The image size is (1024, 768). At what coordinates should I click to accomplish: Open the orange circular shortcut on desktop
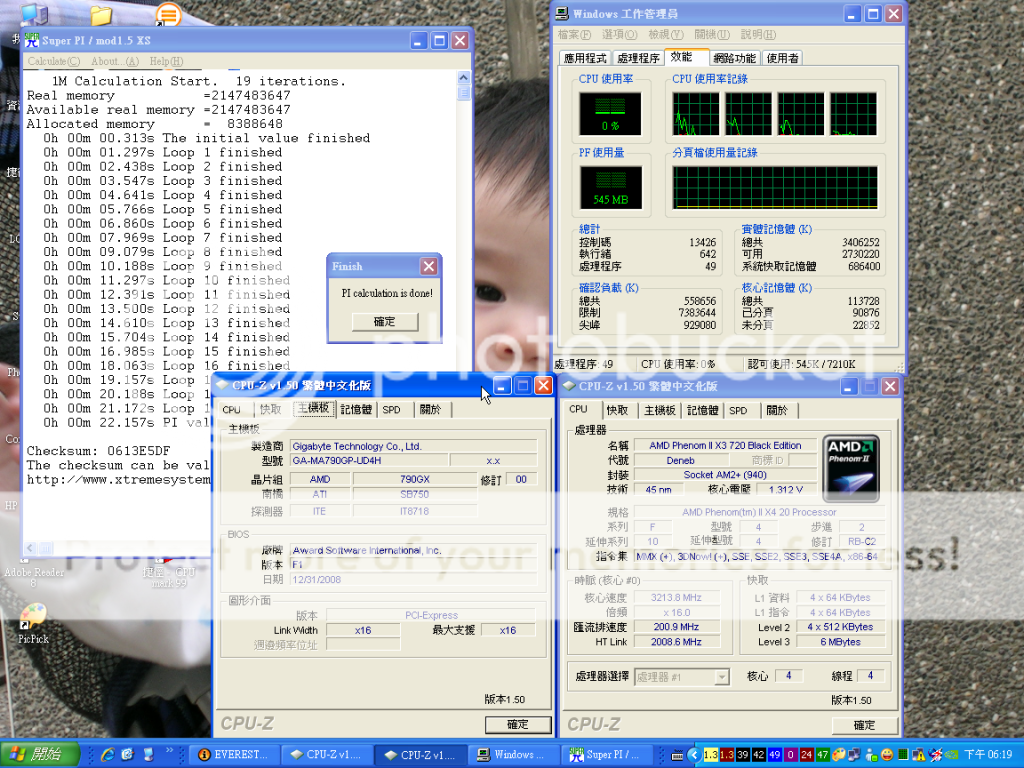pyautogui.click(x=168, y=14)
